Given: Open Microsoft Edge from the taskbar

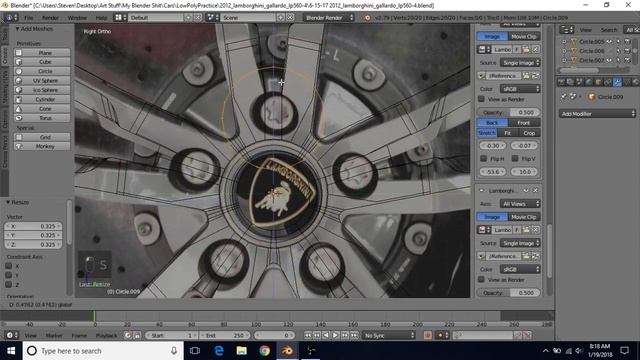Looking at the screenshot, I should tap(219, 351).
